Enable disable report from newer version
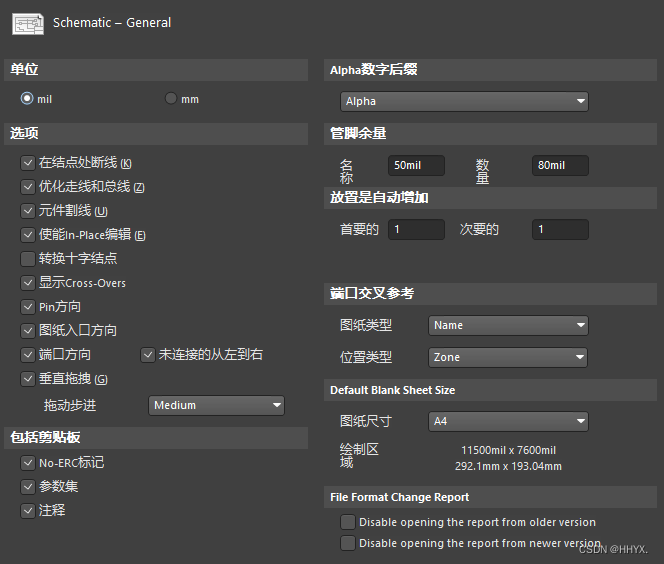 coord(348,543)
